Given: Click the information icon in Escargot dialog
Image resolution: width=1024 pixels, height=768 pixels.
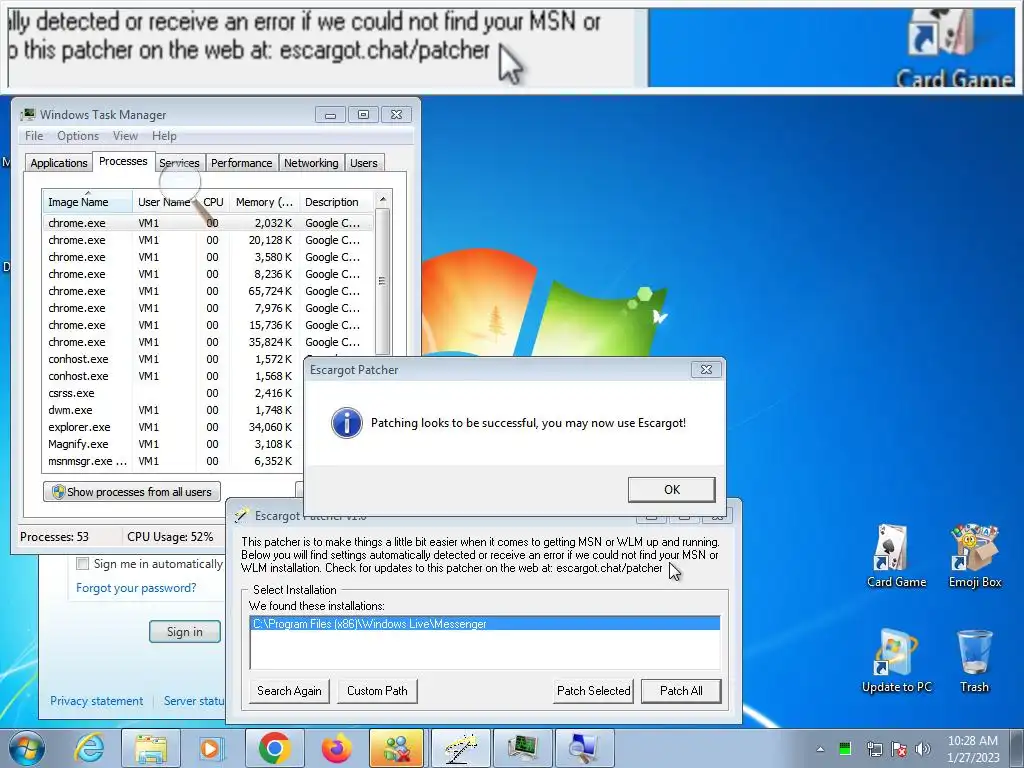Looking at the screenshot, I should pos(347,423).
